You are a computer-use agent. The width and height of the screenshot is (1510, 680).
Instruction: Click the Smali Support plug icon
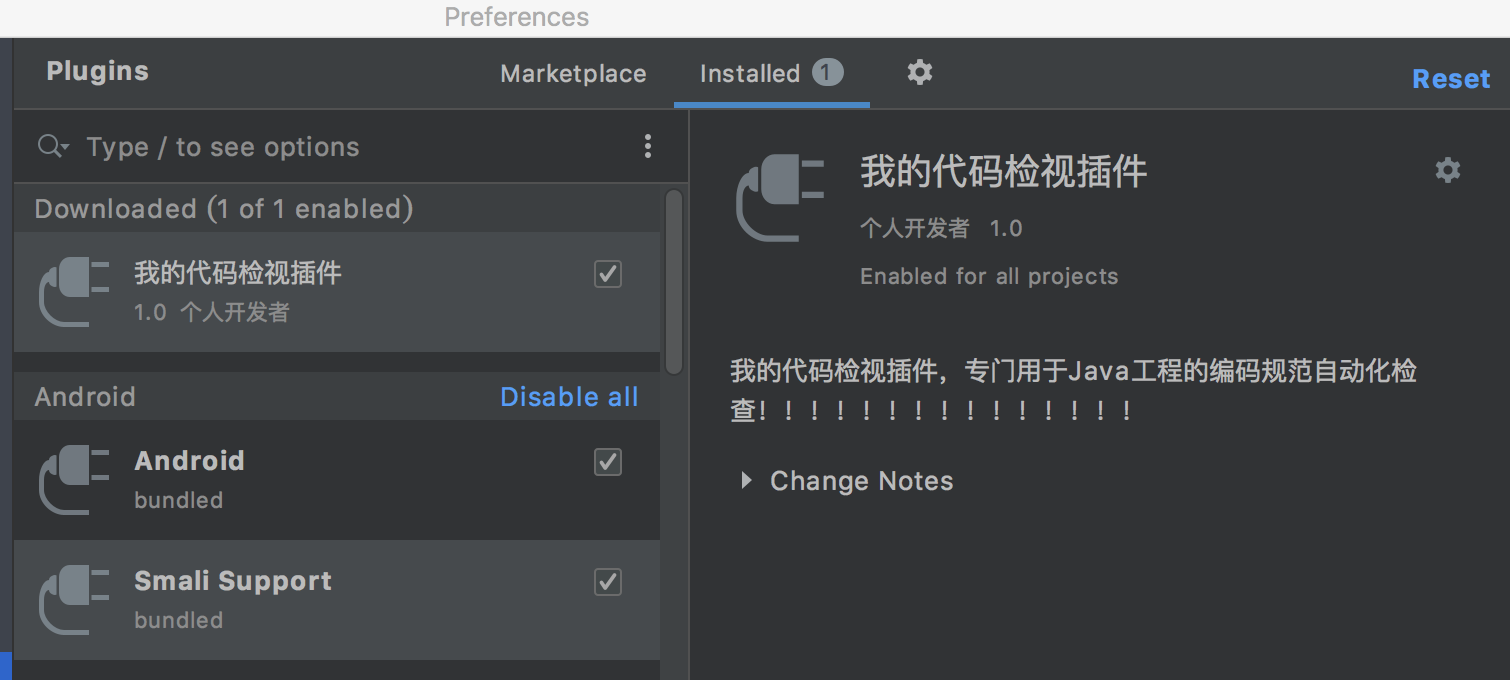tap(73, 600)
